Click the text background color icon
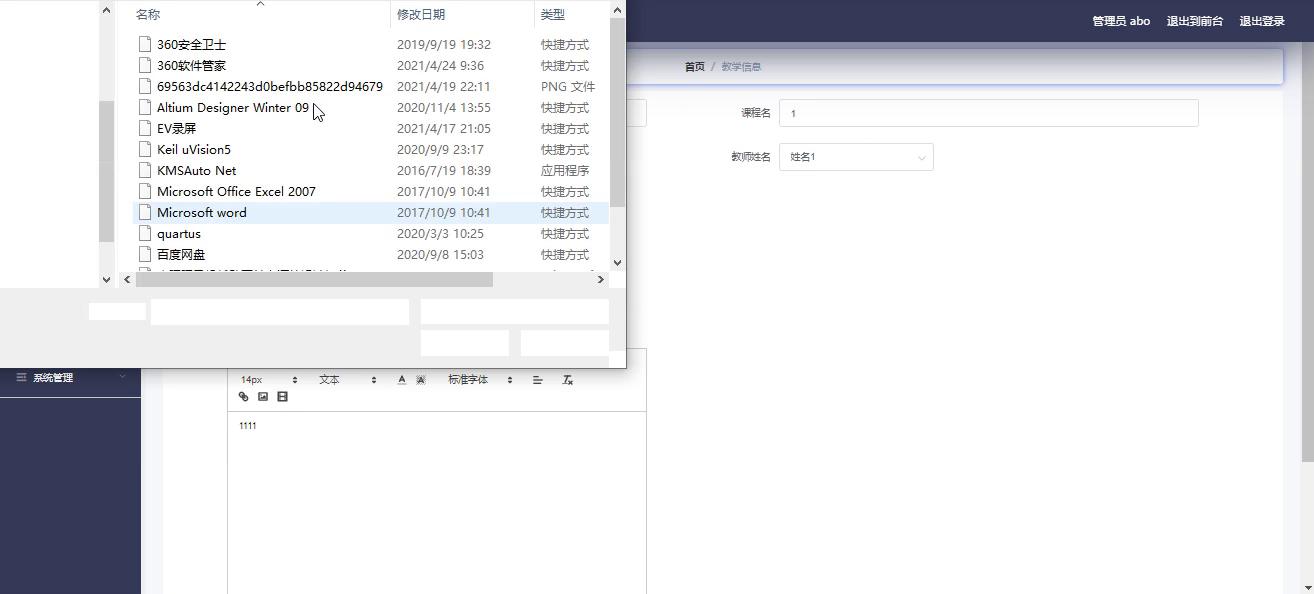 click(421, 380)
